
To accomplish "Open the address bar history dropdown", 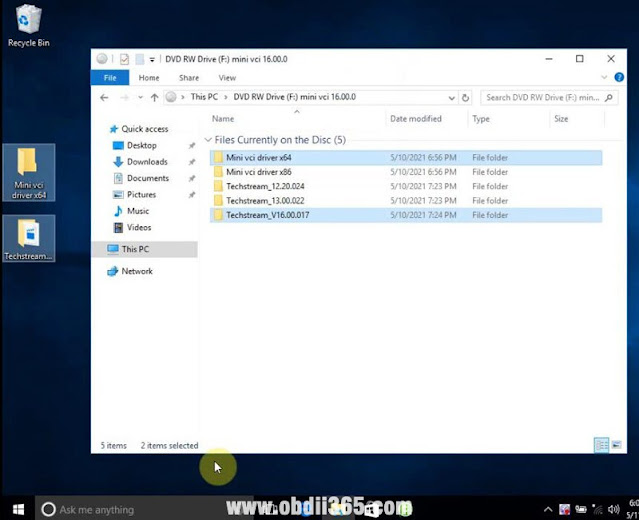I will 452,98.
